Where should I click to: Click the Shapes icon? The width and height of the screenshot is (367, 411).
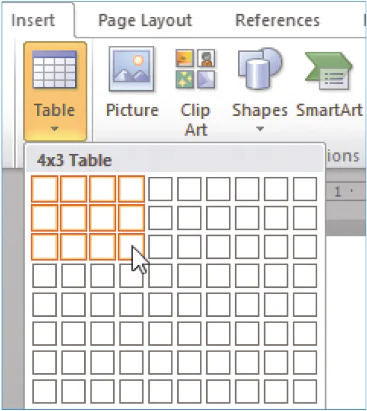[260, 69]
